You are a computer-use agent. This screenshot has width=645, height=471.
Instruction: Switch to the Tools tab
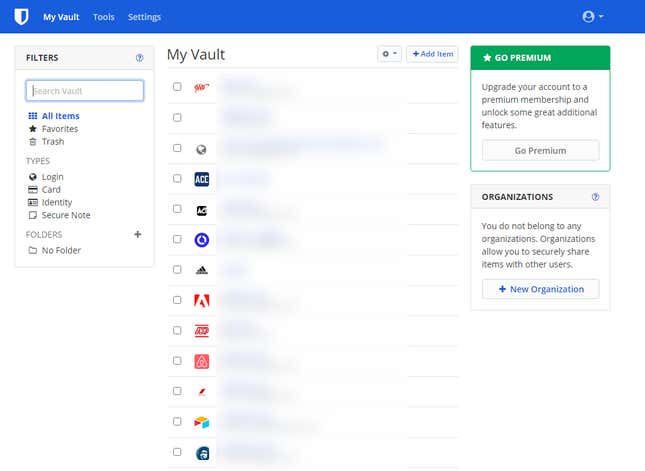pos(104,17)
